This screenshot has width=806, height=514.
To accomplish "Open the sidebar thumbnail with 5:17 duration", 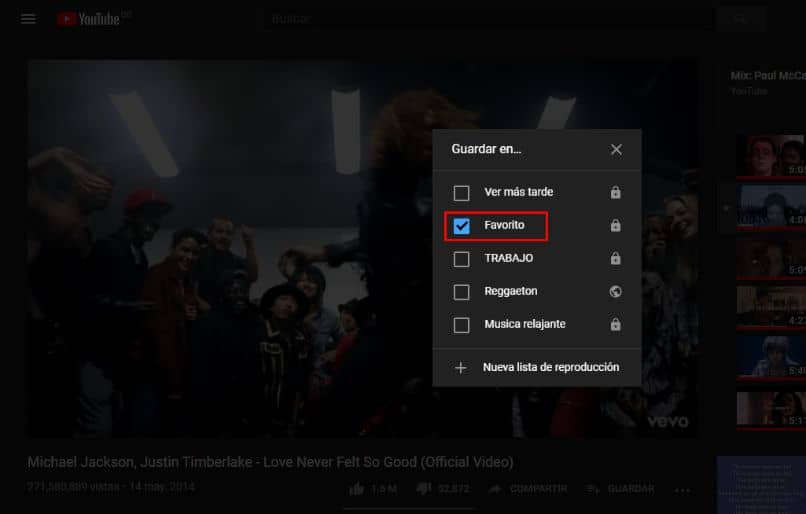I will [771, 409].
